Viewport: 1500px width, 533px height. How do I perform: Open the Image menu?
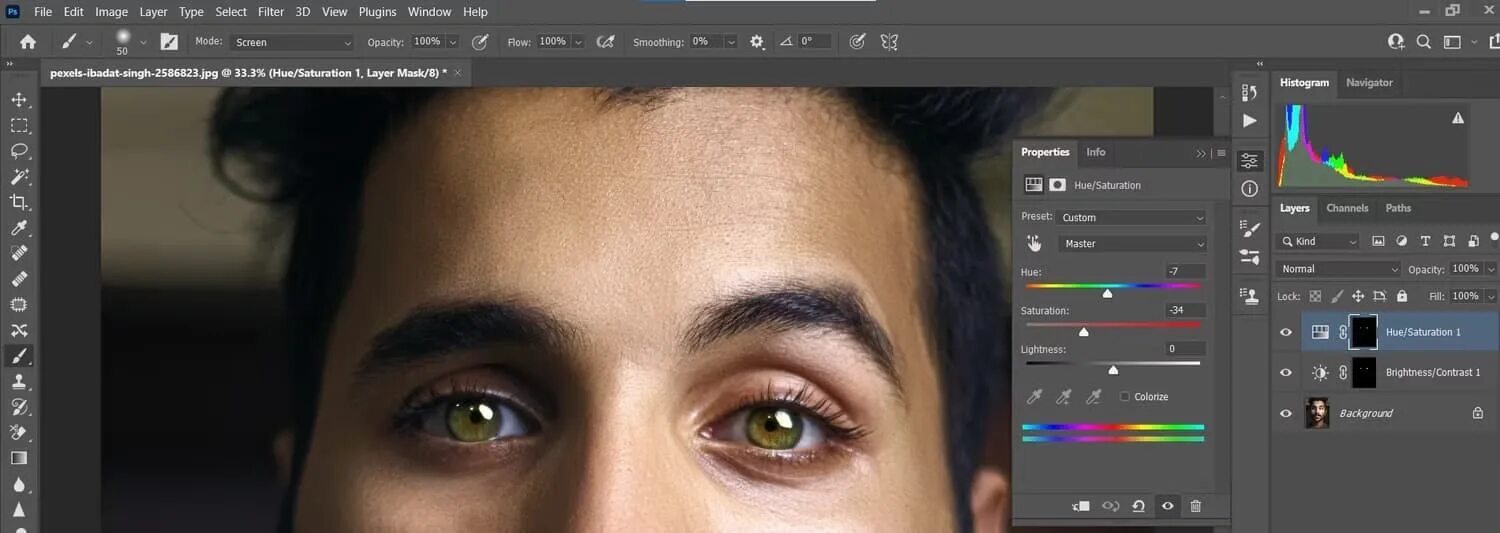point(111,12)
